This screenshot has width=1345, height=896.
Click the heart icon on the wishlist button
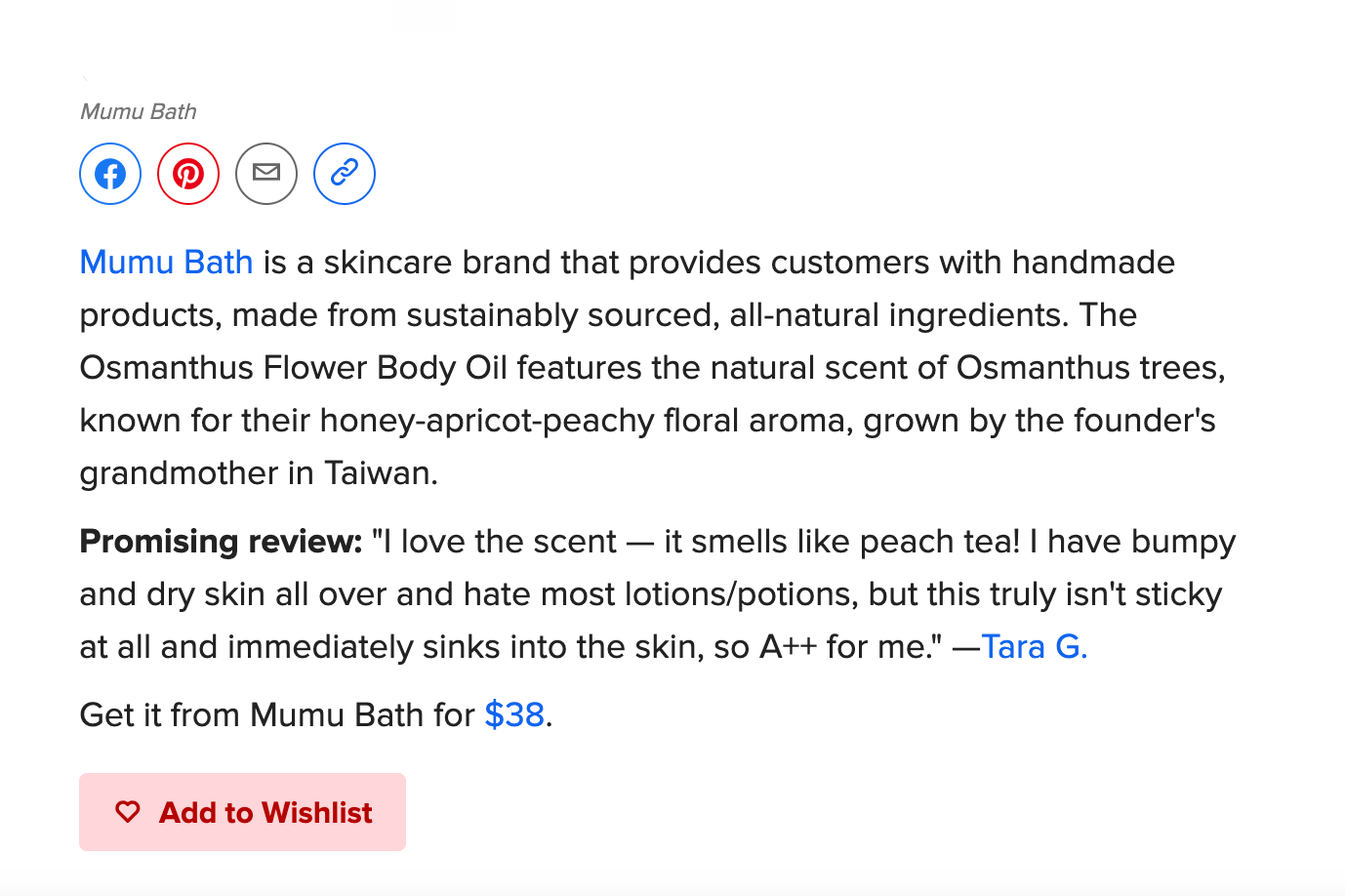click(x=127, y=811)
